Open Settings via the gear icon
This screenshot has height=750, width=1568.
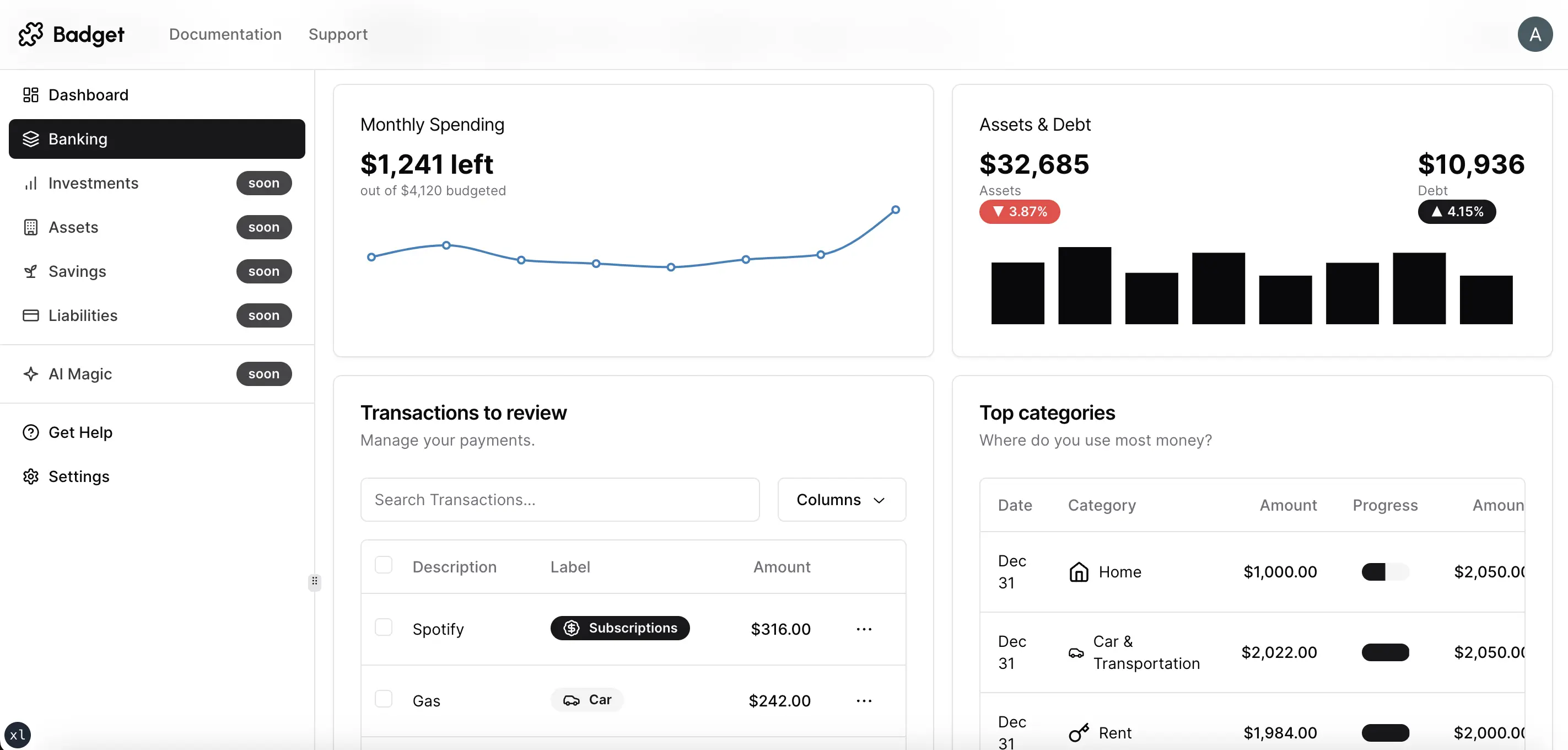(30, 476)
